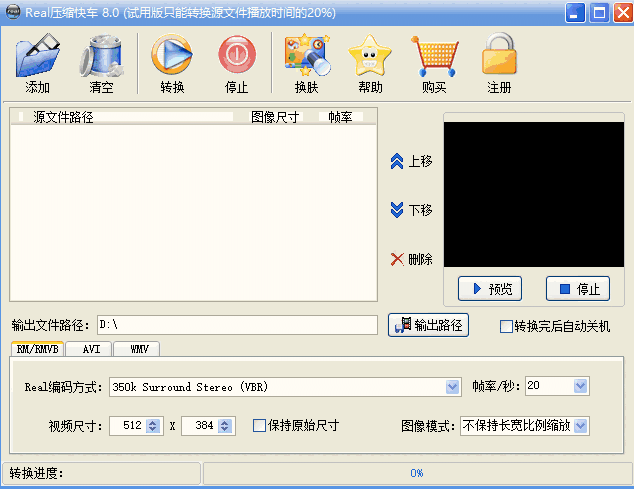This screenshot has height=489, width=634.
Task: Click the video height 384 stepper arrows
Action: tap(224, 425)
